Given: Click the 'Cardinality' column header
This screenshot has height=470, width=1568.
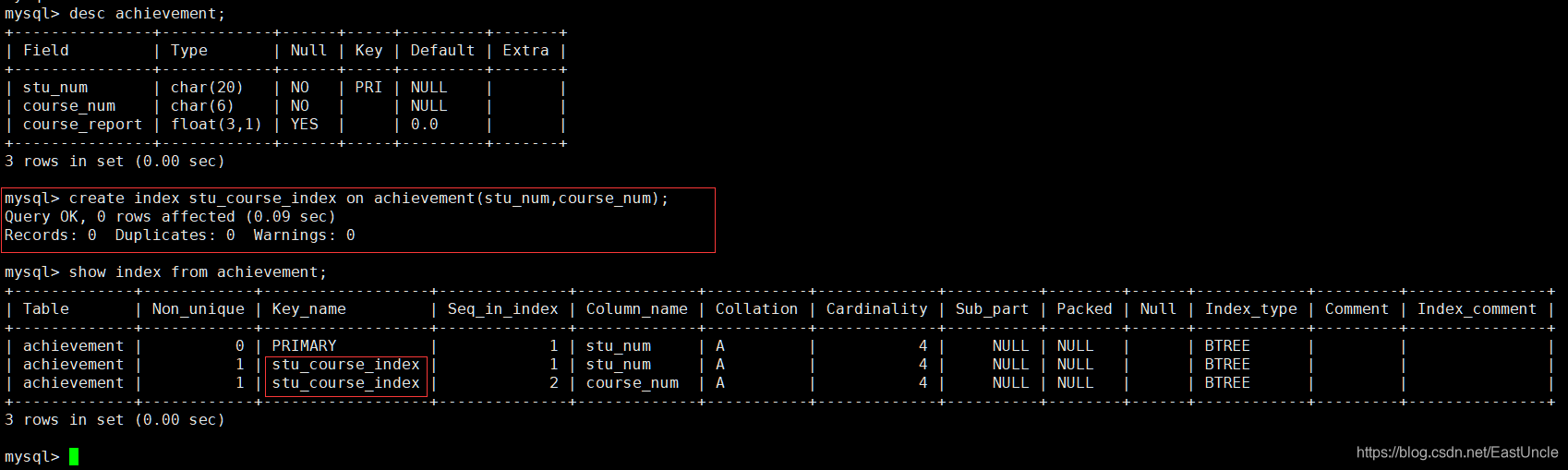Looking at the screenshot, I should pos(876,309).
